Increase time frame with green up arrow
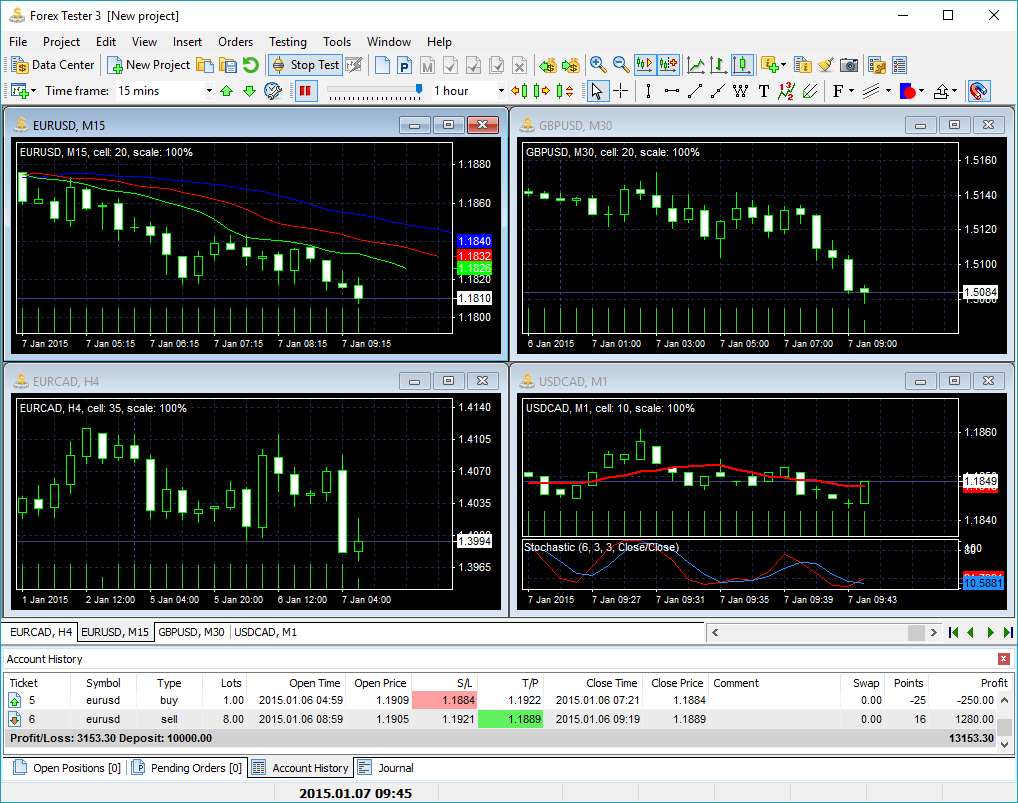 click(x=227, y=91)
